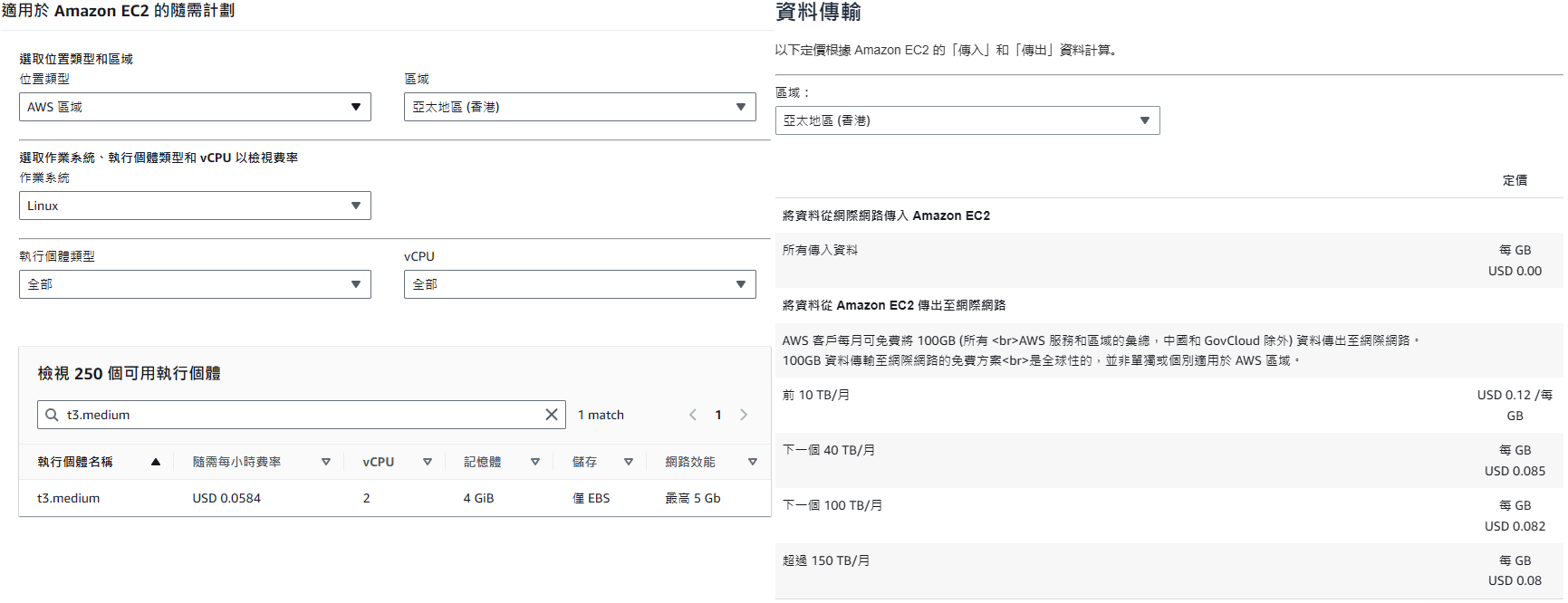Screen dimensions: 1568x603
Task: Go to next results page arrow
Action: (744, 415)
